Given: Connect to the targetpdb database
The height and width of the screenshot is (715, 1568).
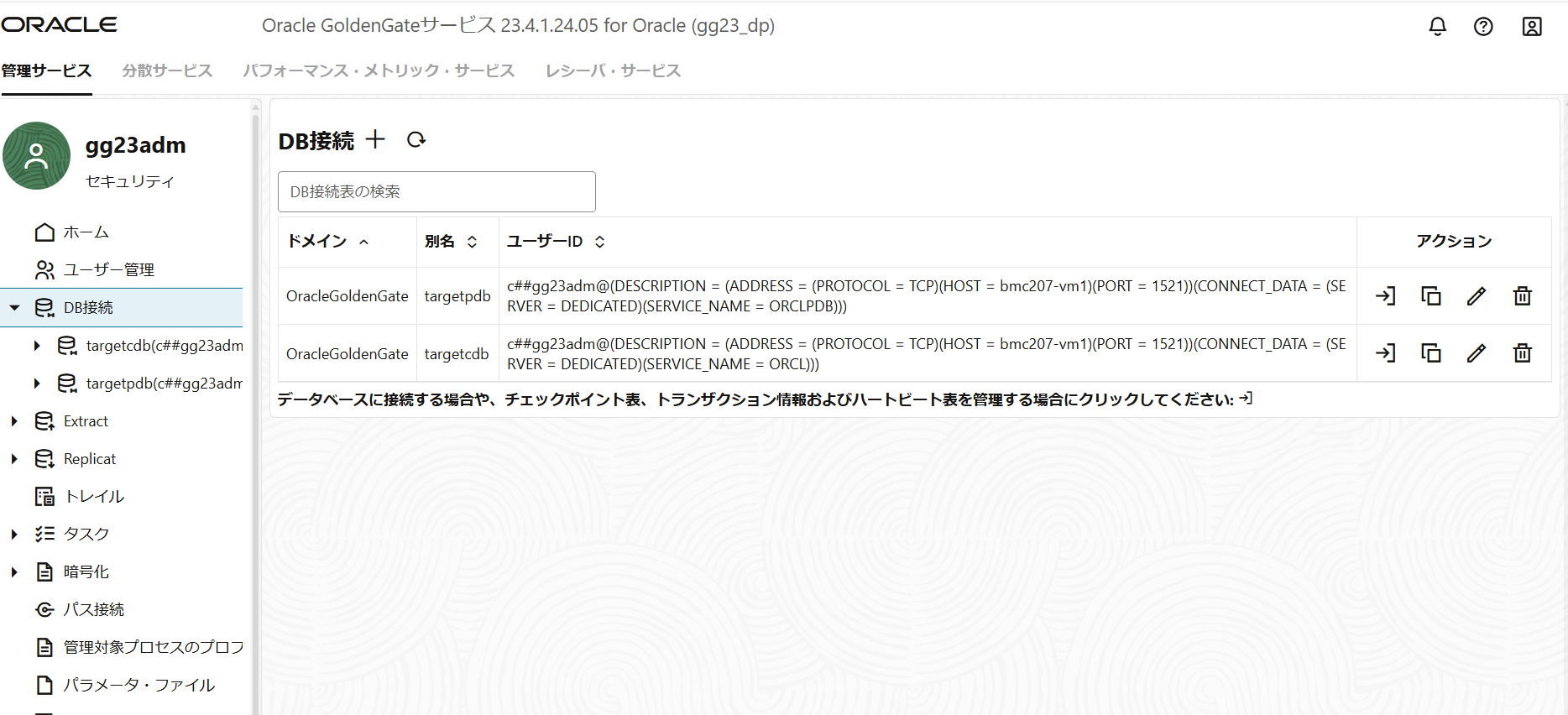Looking at the screenshot, I should [x=1386, y=295].
